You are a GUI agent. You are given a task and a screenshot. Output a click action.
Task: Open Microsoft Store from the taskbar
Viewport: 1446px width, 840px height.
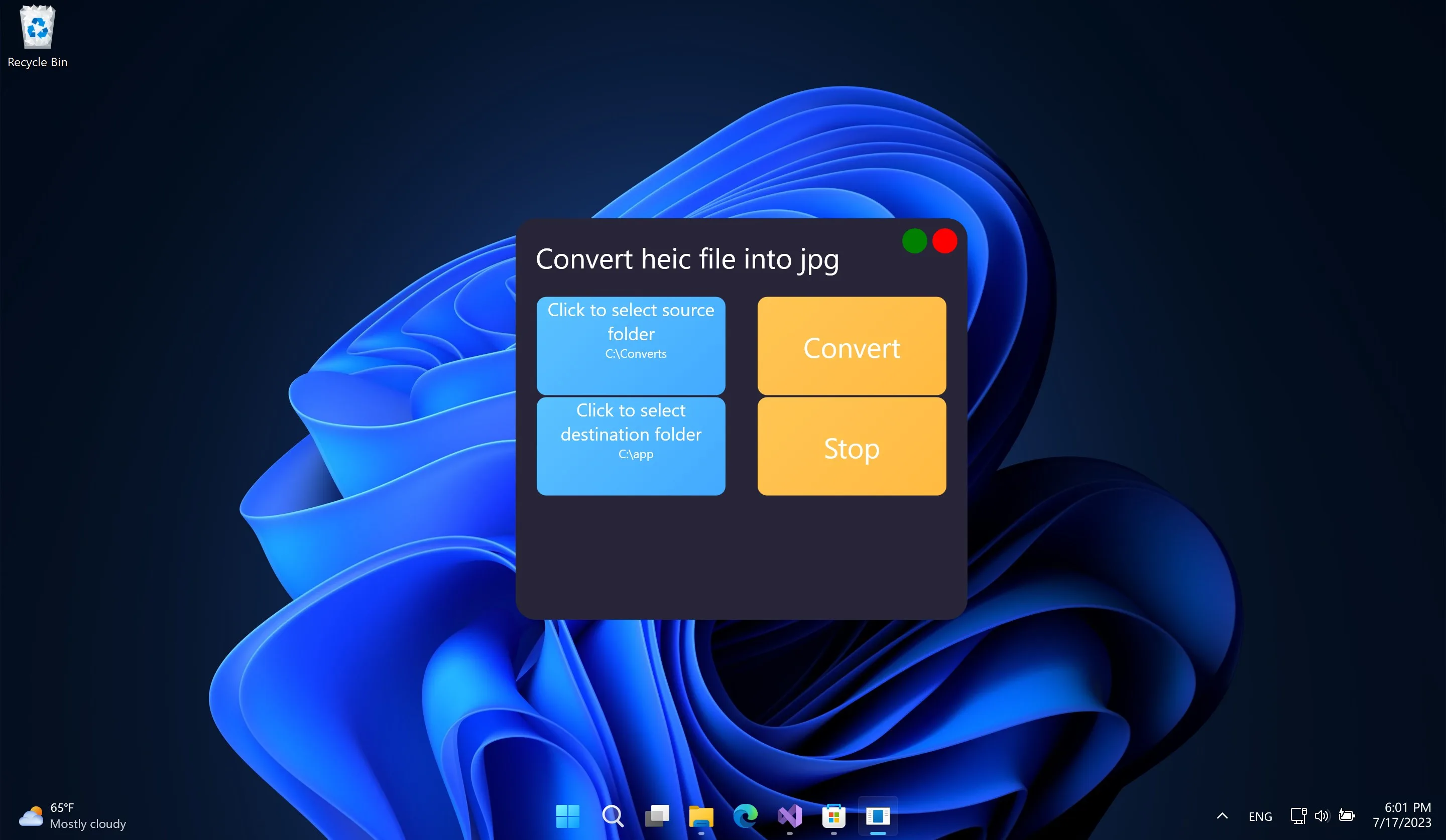click(834, 816)
